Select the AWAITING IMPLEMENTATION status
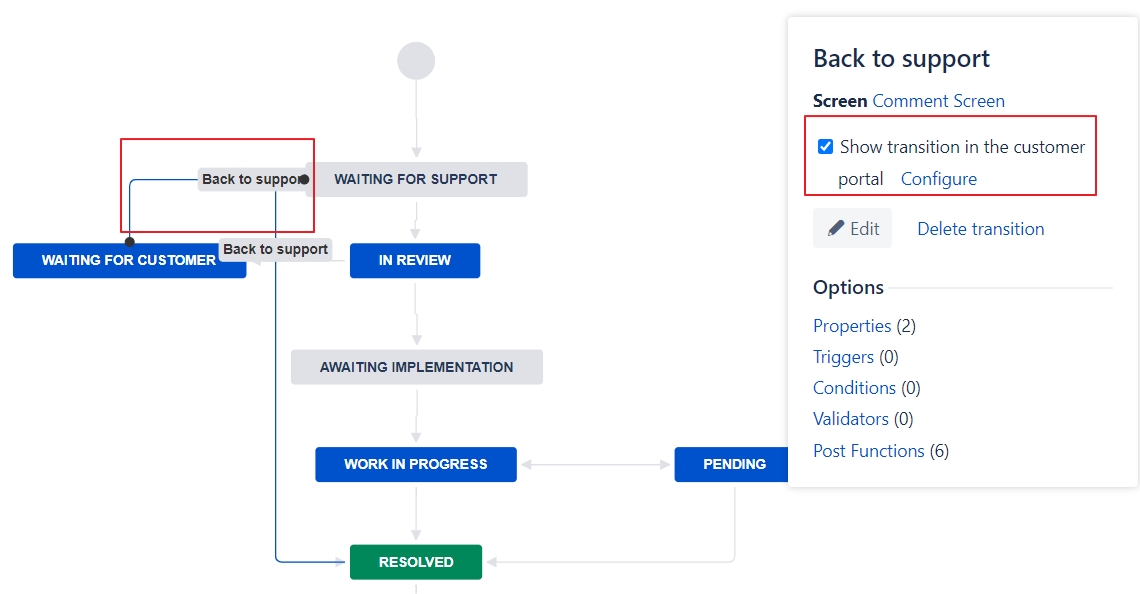 point(417,367)
